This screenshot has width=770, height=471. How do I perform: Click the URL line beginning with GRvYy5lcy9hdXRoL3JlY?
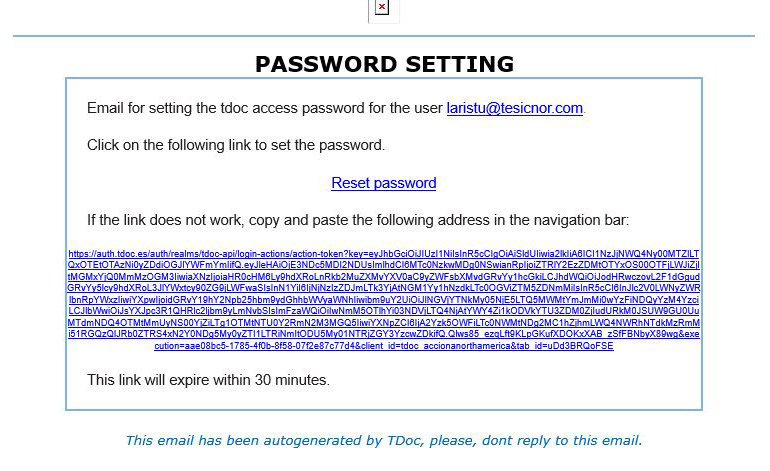click(x=384, y=289)
